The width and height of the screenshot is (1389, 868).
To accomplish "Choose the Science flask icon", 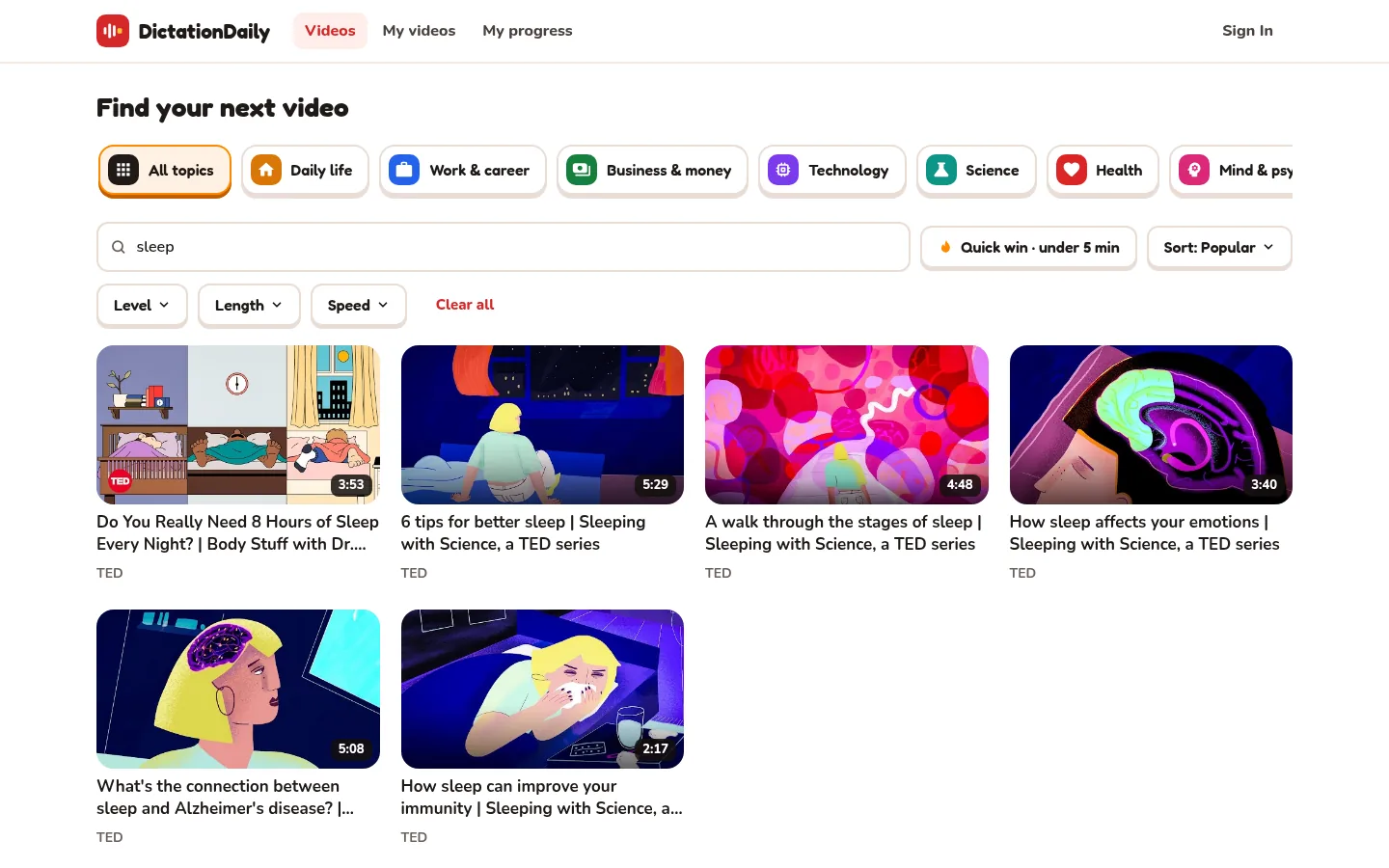I will 941,170.
